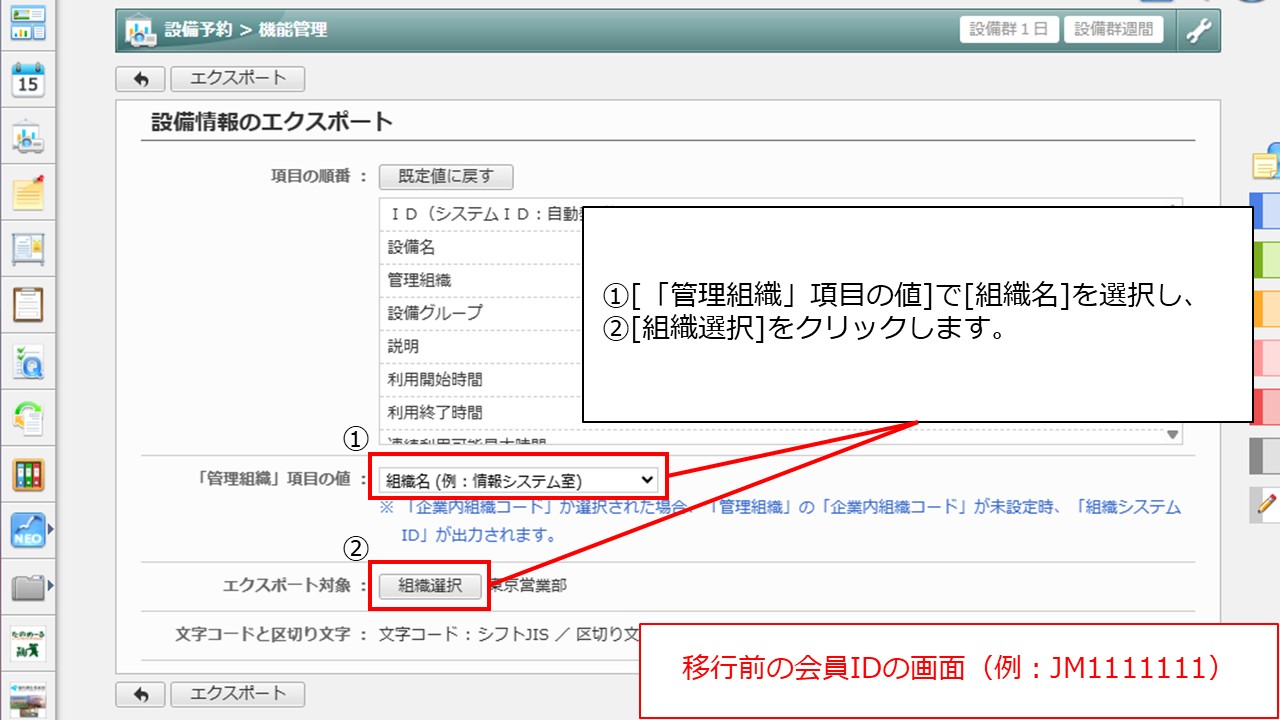Screen dimensions: 1280x720
Task: Open the facility reservation projector icon in sidebar
Action: pos(28,137)
